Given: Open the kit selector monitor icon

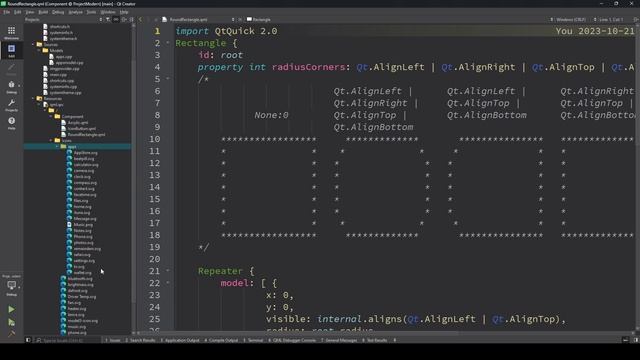Looking at the screenshot, I should [x=11, y=287].
